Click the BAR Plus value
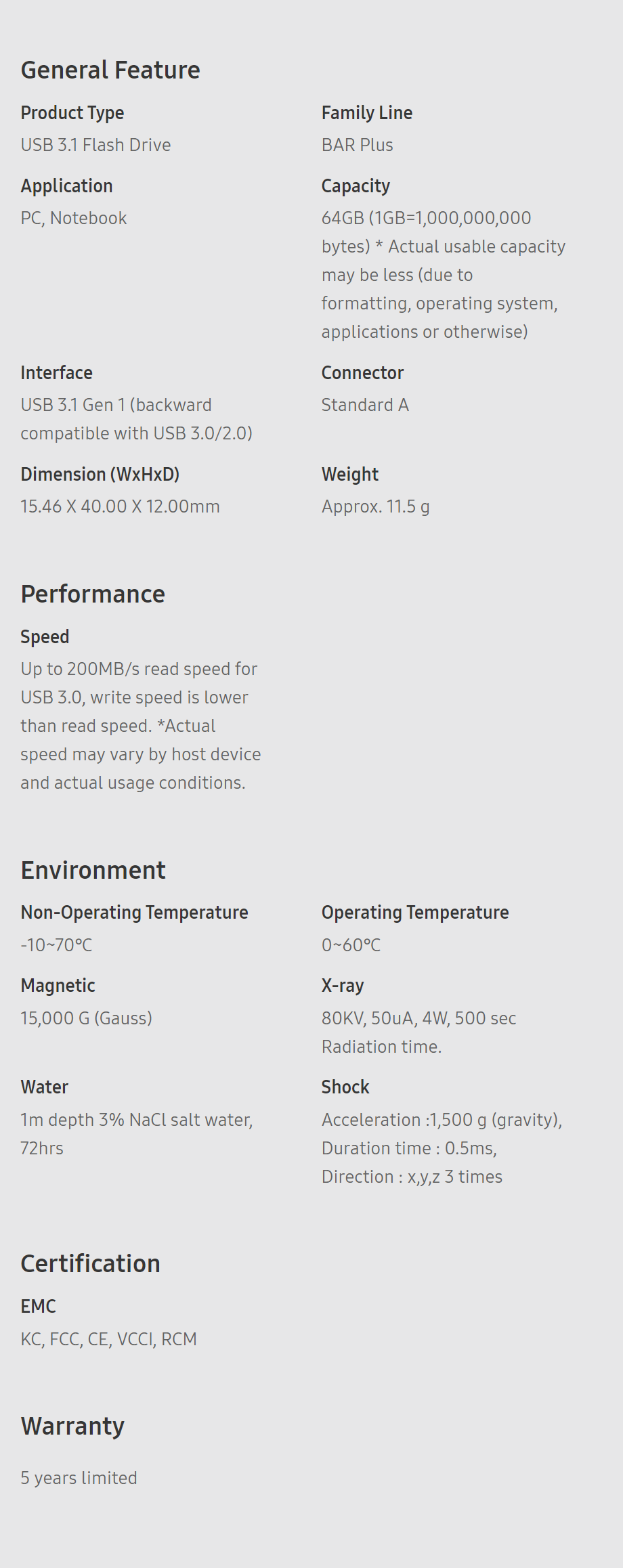Image resolution: width=623 pixels, height=1568 pixels. [358, 145]
